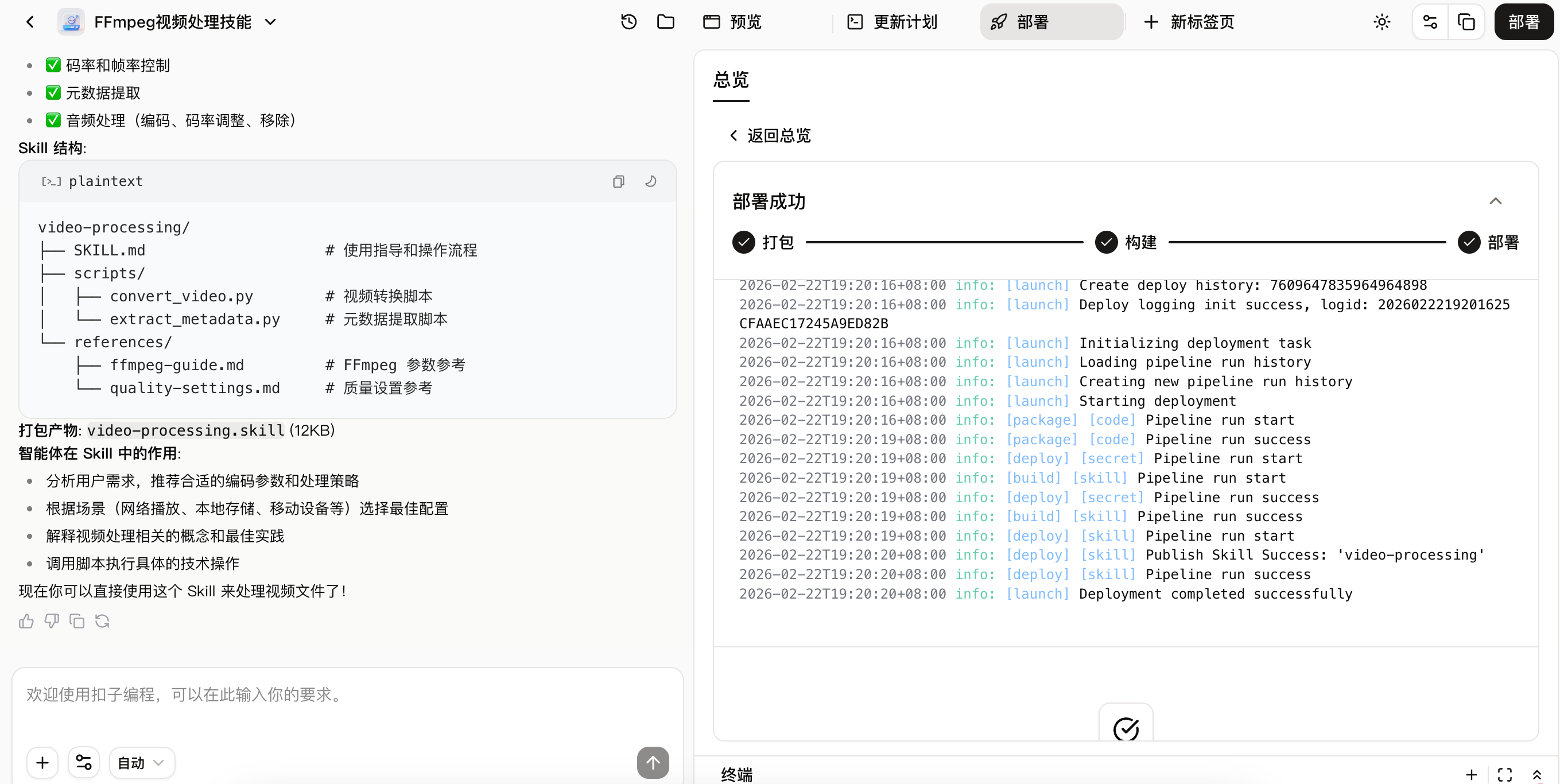Screen dimensions: 1560x784
Task: Expand the terminal to fullscreen
Action: tap(1504, 774)
